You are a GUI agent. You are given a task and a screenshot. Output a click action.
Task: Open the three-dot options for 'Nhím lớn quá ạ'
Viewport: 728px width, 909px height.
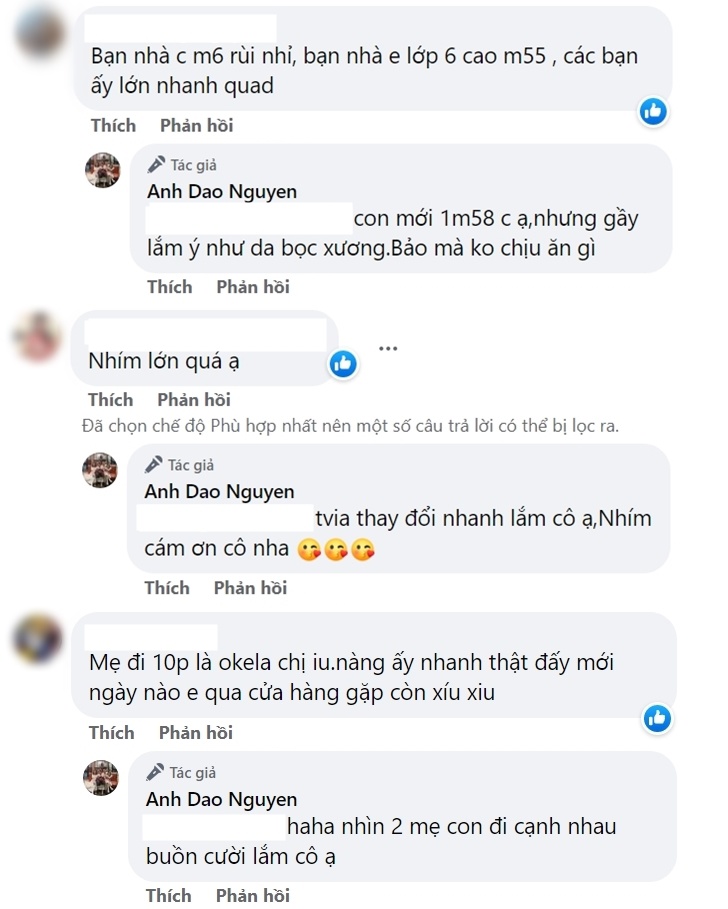[388, 346]
